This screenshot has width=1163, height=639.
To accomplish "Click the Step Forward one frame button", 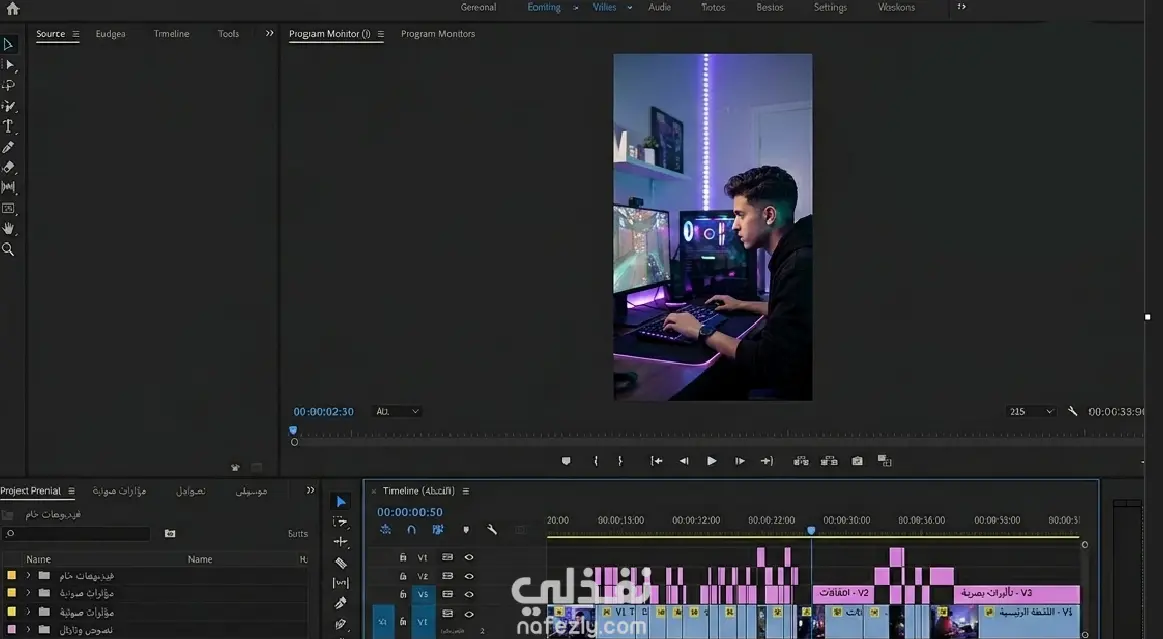I will click(x=740, y=461).
